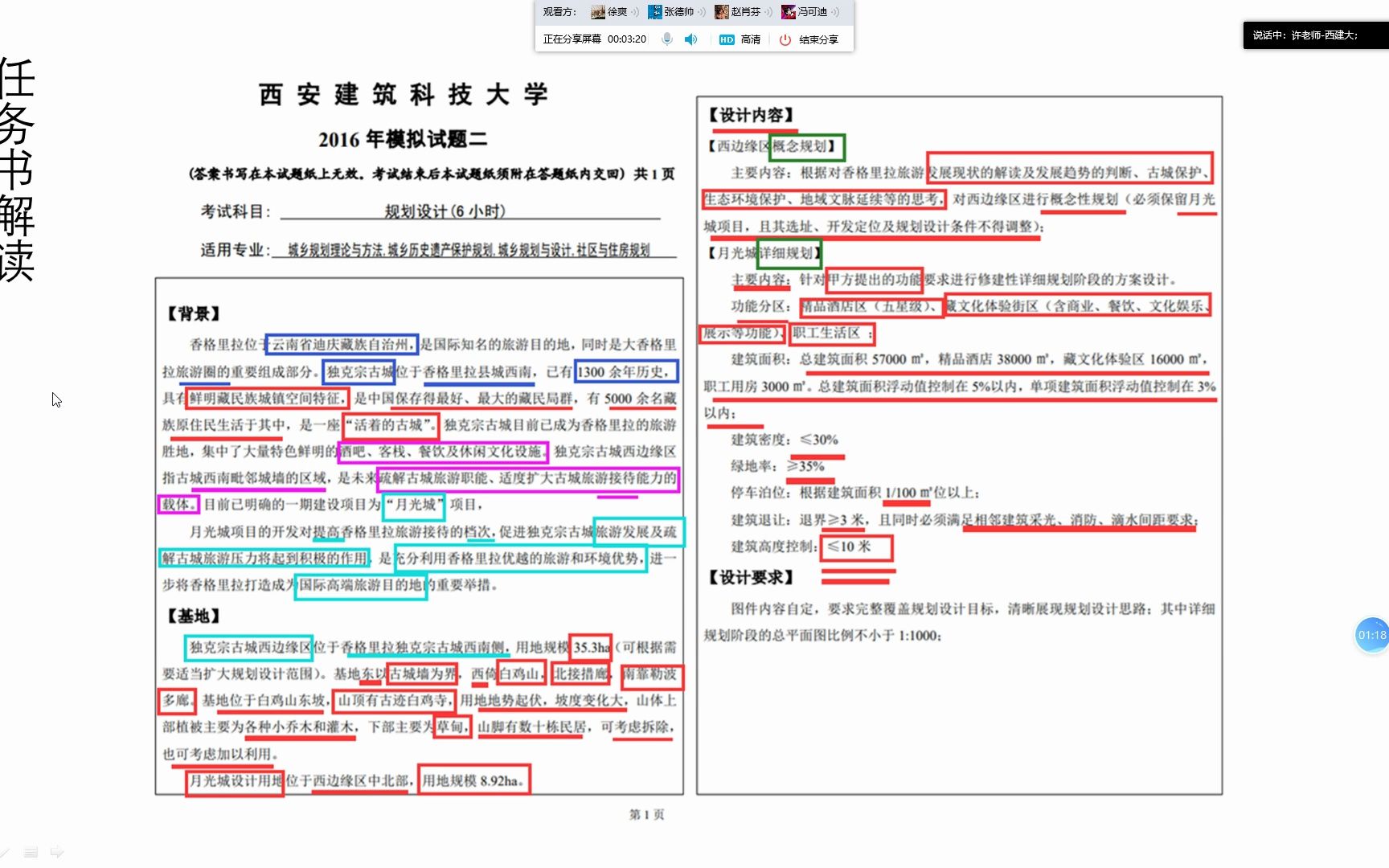The image size is (1389, 868).
Task: Click the audio indicator beside 赵肖芬
Action: [x=768, y=12]
